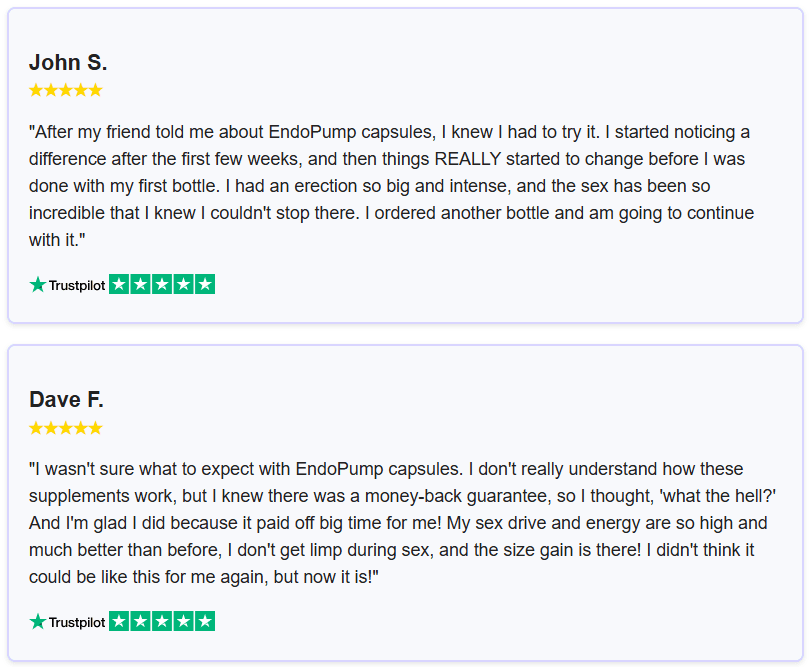The width and height of the screenshot is (812, 667).
Task: Select the Dave F. reviewer name
Action: pos(66,399)
